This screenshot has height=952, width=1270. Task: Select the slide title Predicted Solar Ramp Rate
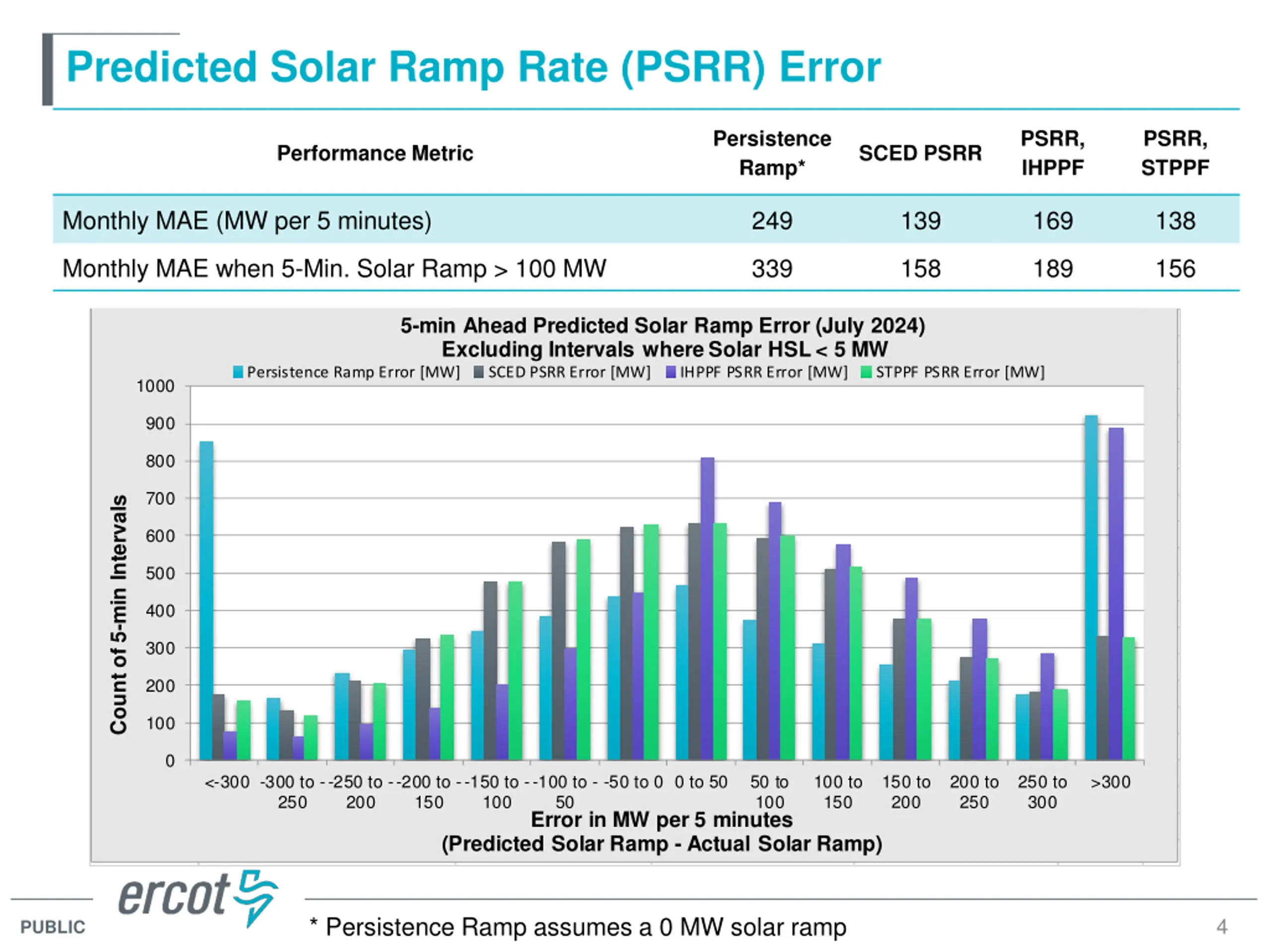[x=474, y=67]
